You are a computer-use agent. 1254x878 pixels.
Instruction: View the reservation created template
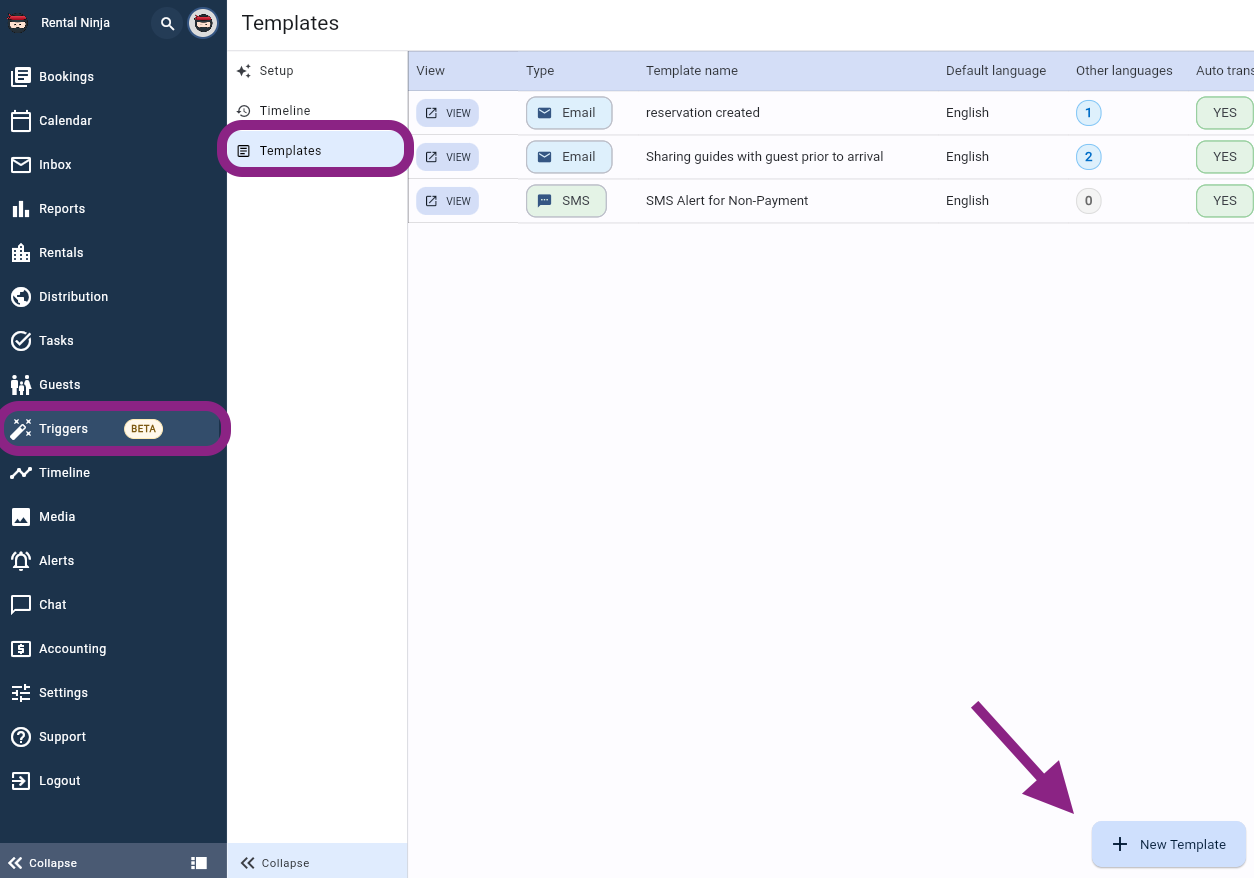447,113
